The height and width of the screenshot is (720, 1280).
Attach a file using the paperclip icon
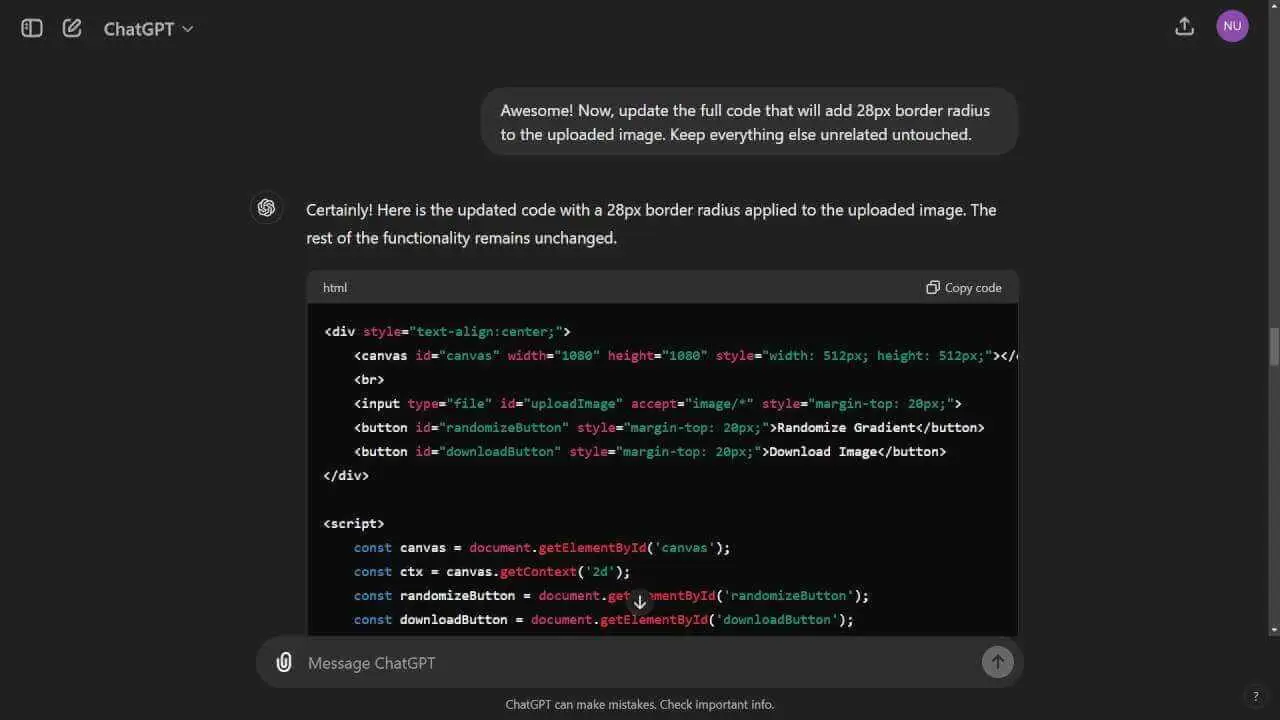[284, 662]
